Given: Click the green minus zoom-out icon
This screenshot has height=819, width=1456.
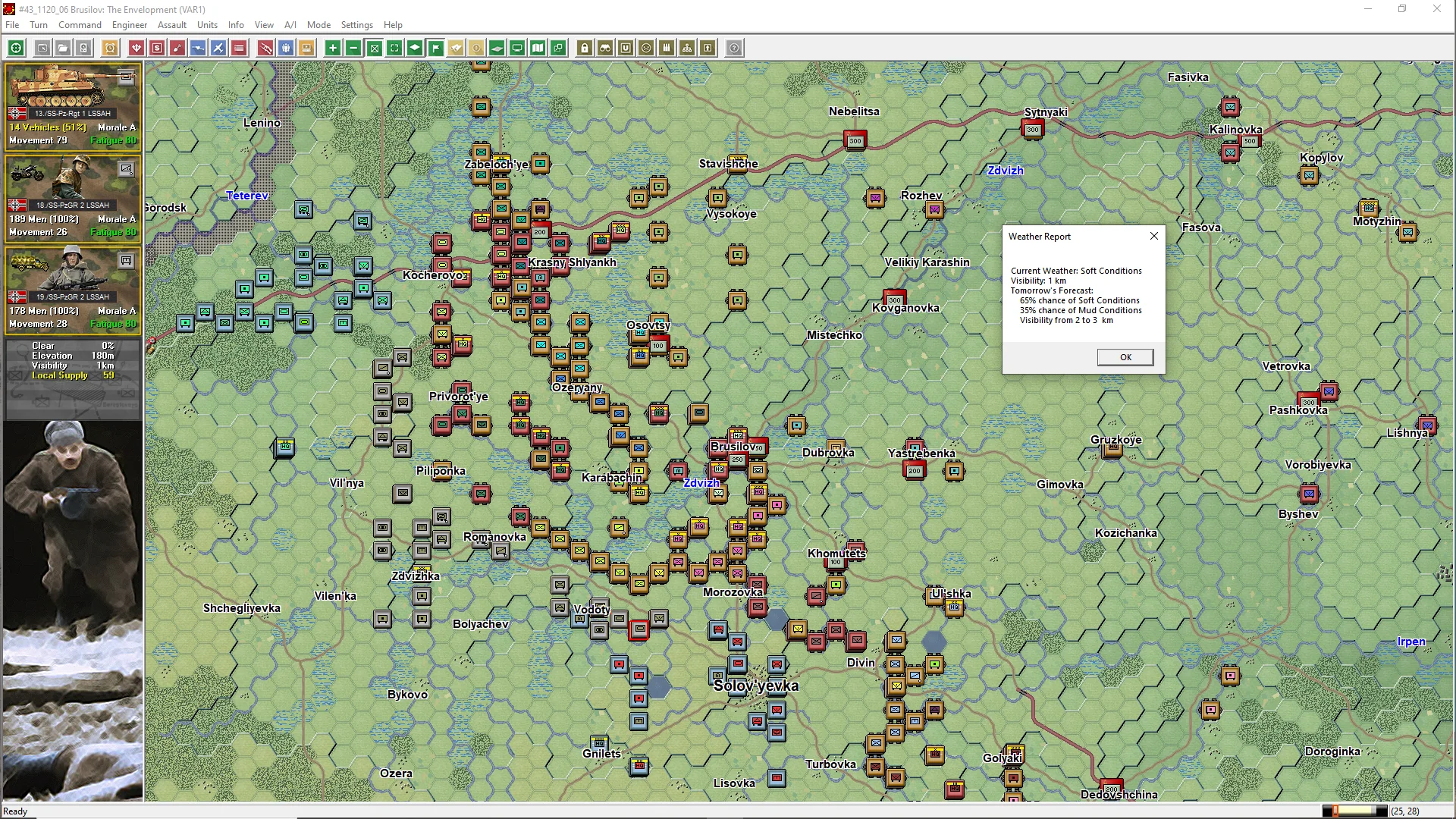Looking at the screenshot, I should (353, 48).
